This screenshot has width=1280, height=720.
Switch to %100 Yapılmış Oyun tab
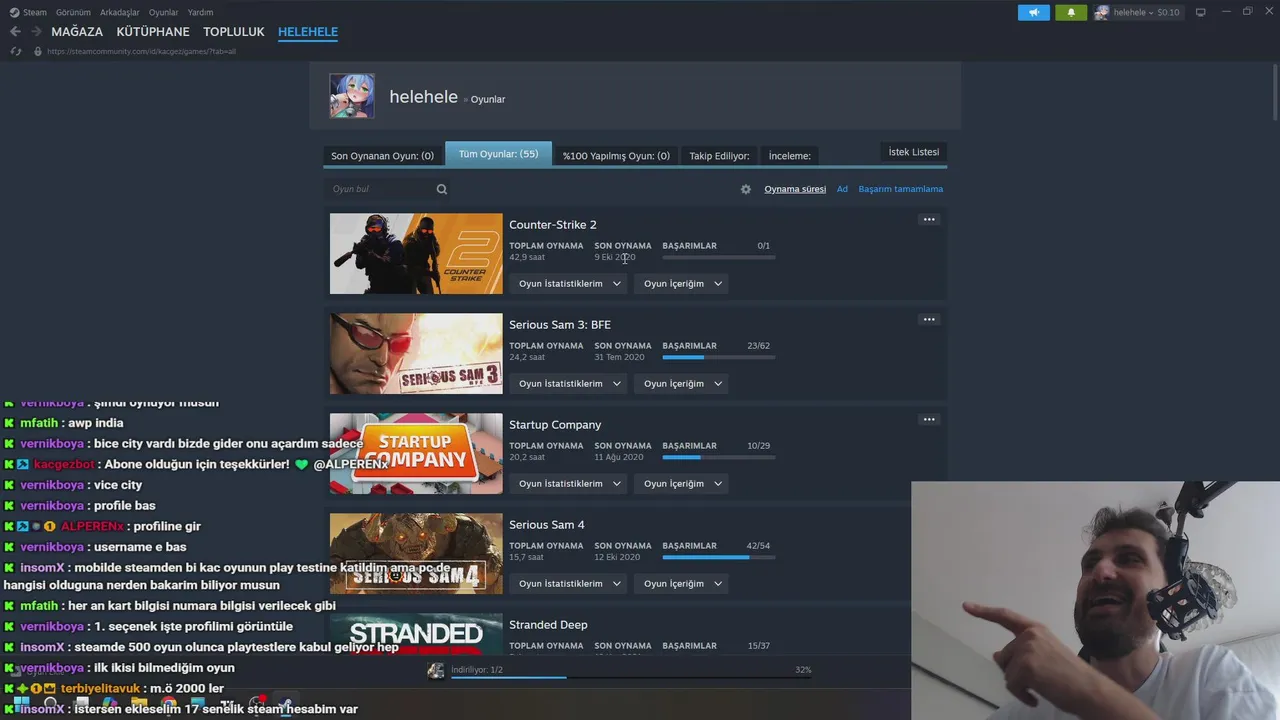616,156
